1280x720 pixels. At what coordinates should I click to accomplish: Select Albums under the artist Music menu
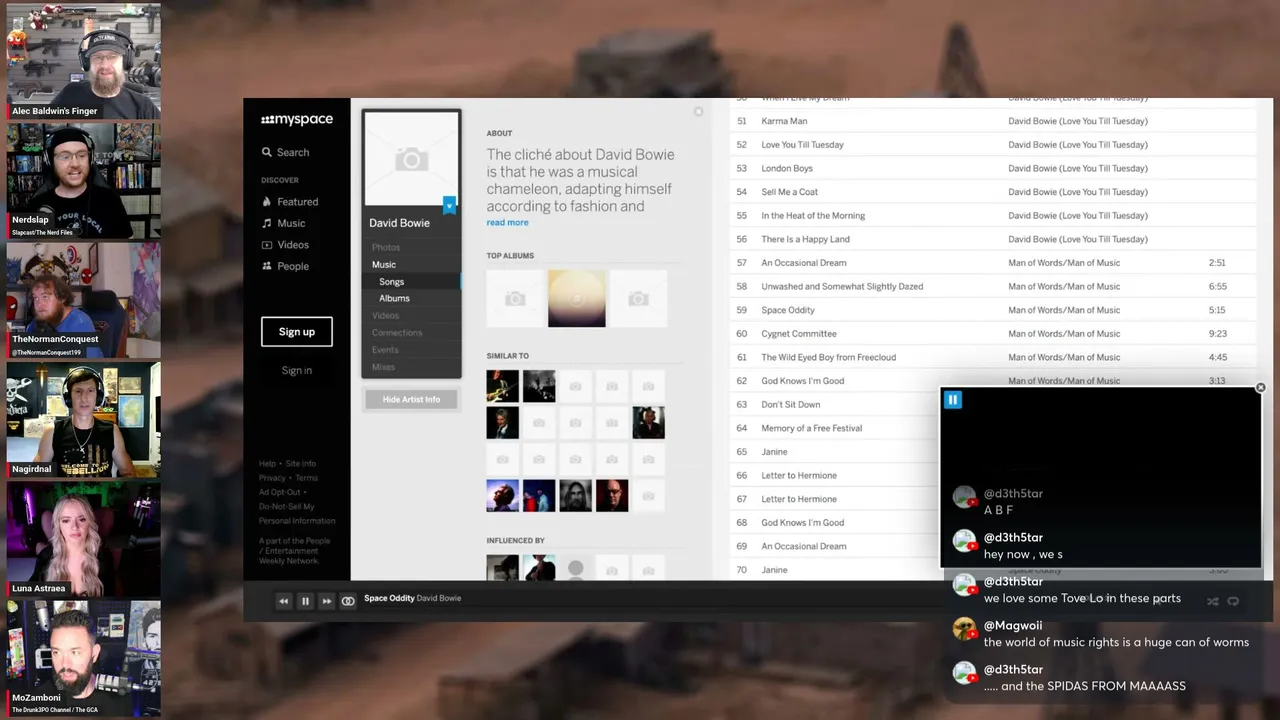394,298
